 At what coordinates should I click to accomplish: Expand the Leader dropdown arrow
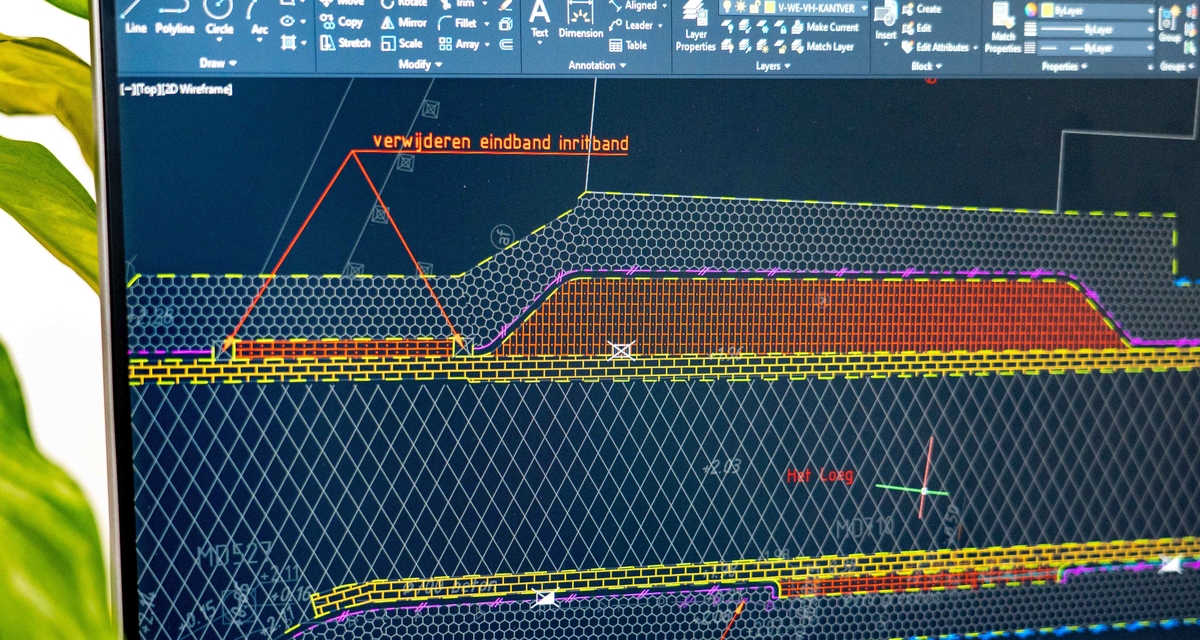pyautogui.click(x=660, y=25)
